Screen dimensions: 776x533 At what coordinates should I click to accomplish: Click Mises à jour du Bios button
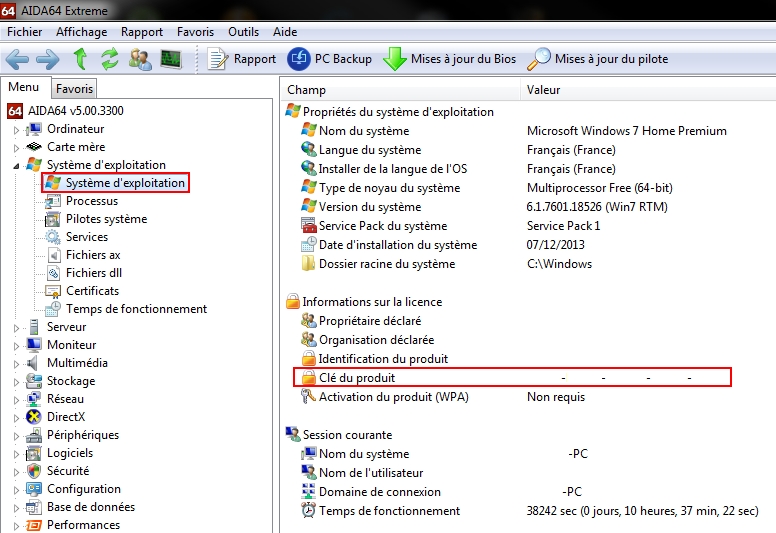coord(449,59)
